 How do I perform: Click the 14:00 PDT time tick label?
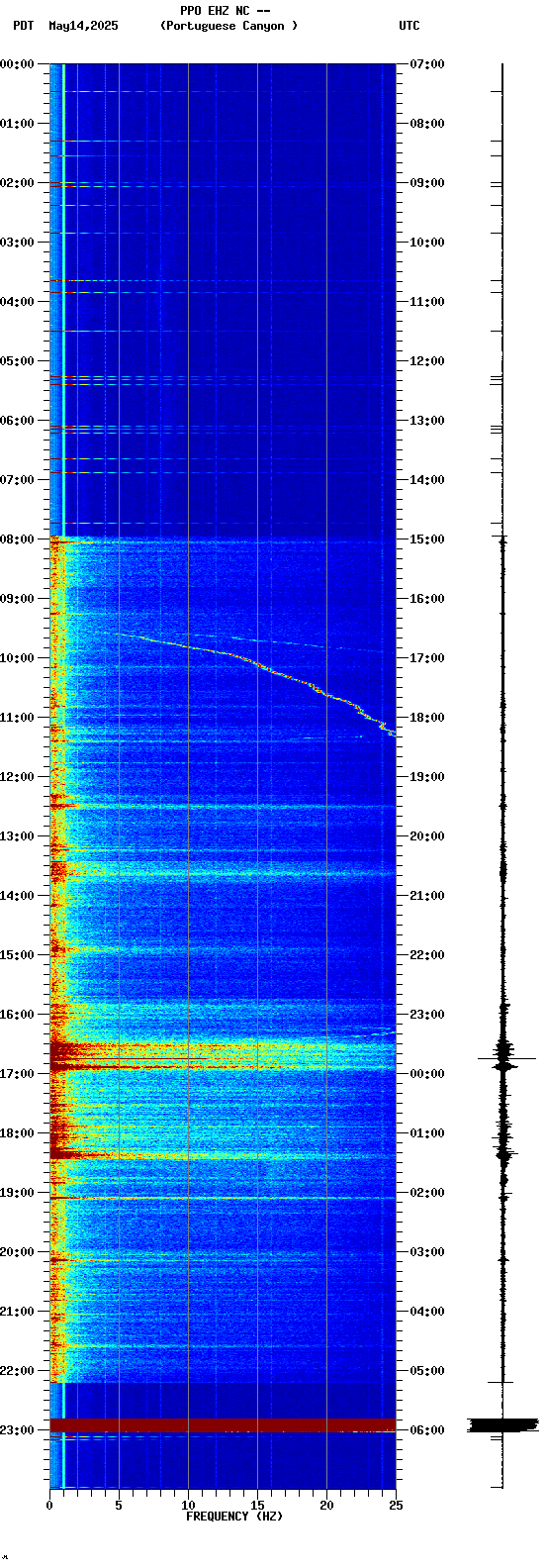18,896
